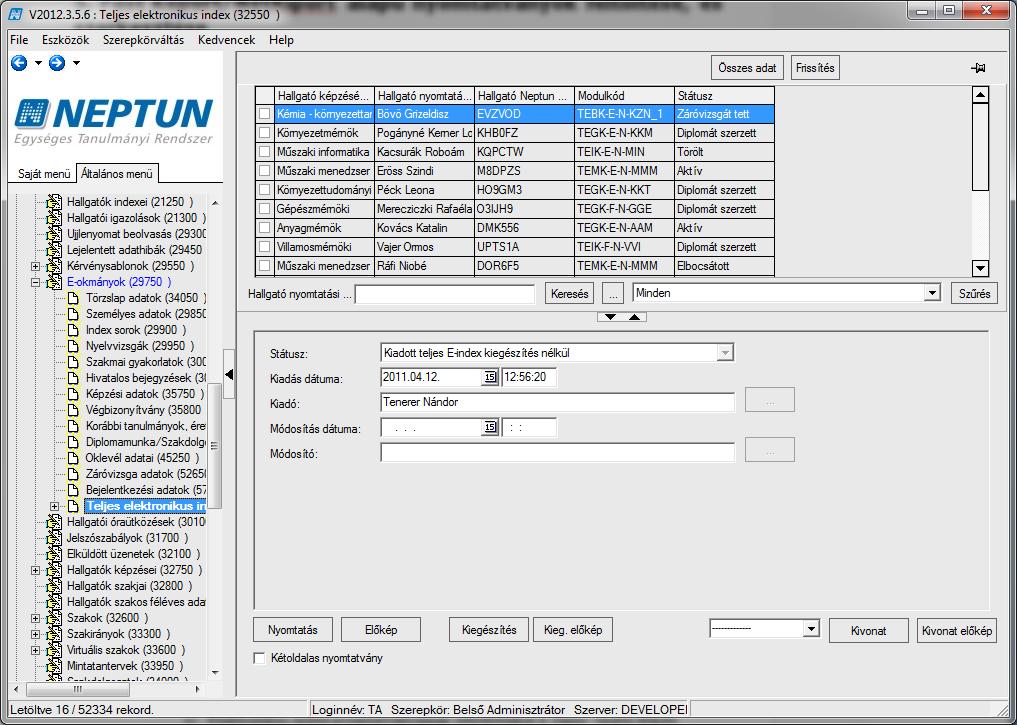Open the Eszközök menu
The height and width of the screenshot is (725, 1017).
[66, 40]
